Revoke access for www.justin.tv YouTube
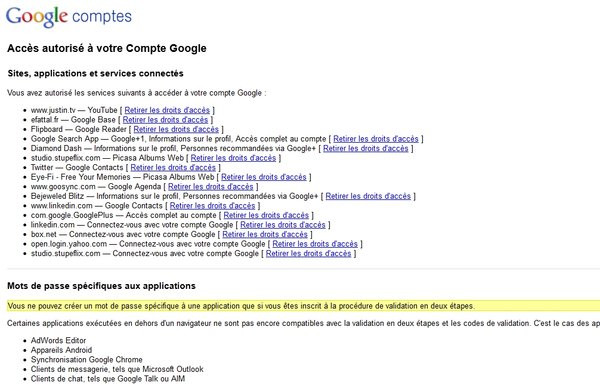Viewport: 600px width, 385px height. pos(167,110)
